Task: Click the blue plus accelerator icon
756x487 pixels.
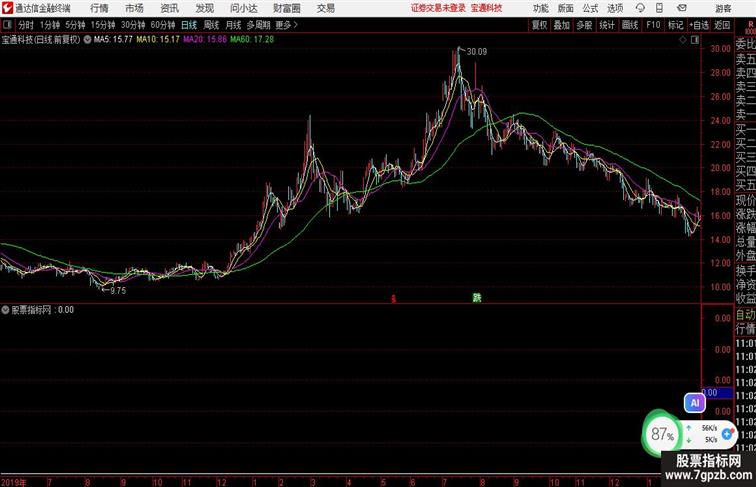Action: [x=727, y=434]
